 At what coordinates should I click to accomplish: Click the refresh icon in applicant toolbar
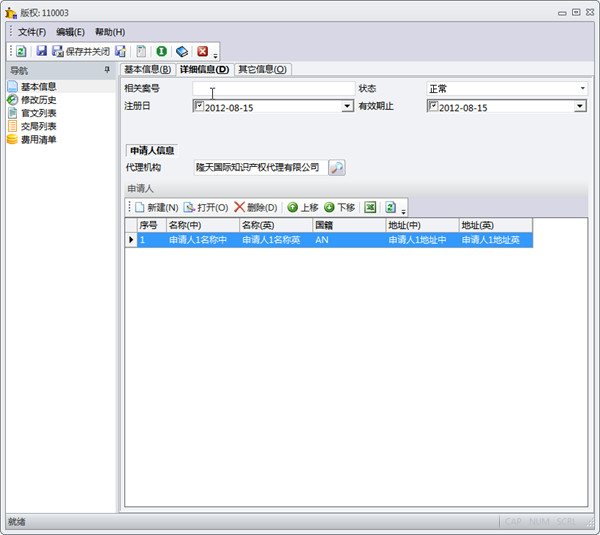[x=390, y=207]
